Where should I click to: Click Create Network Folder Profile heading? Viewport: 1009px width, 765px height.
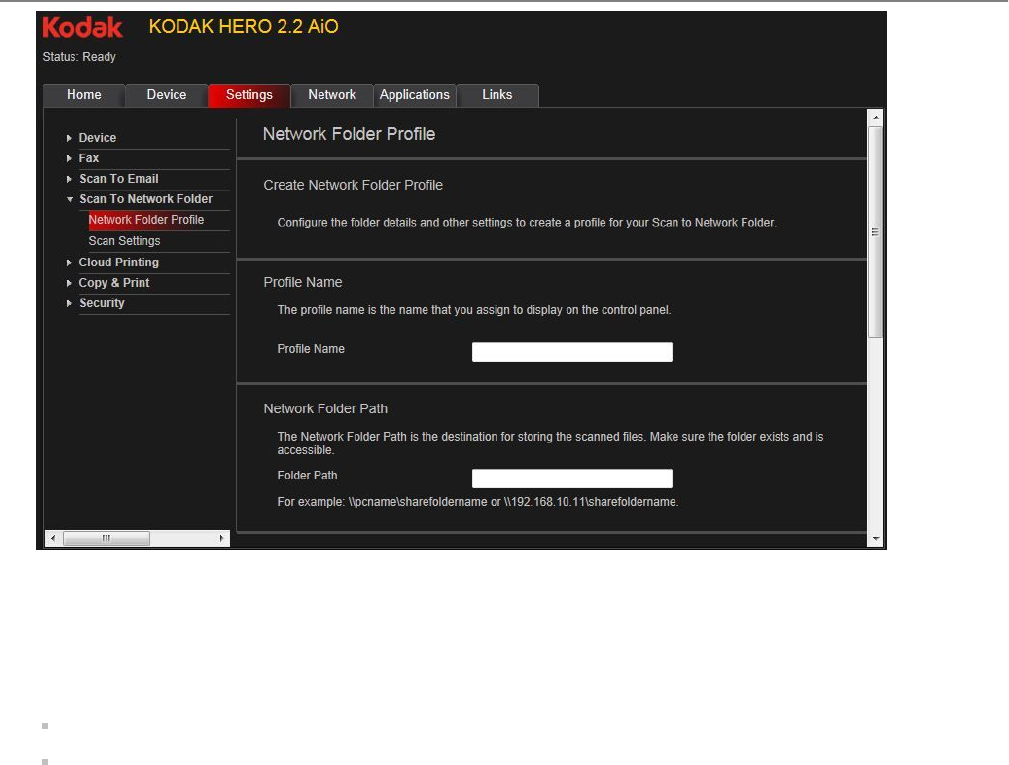[x=353, y=185]
